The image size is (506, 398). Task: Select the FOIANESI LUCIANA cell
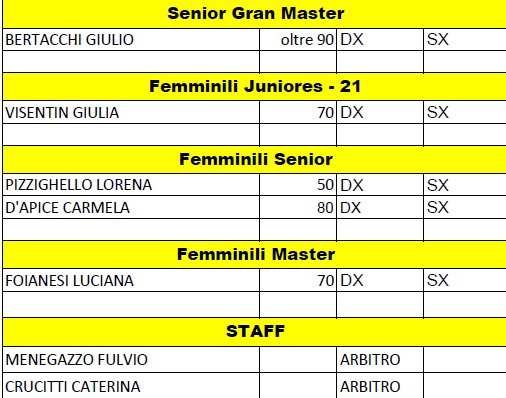coord(131,280)
